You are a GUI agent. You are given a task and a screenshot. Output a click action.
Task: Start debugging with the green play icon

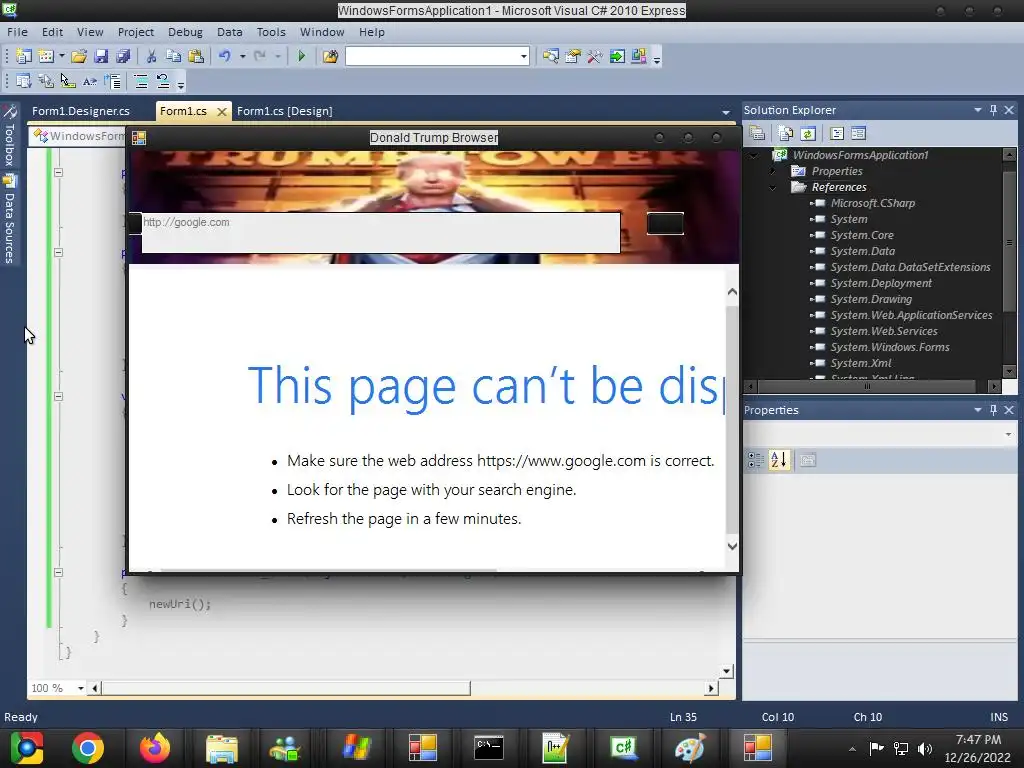point(302,57)
